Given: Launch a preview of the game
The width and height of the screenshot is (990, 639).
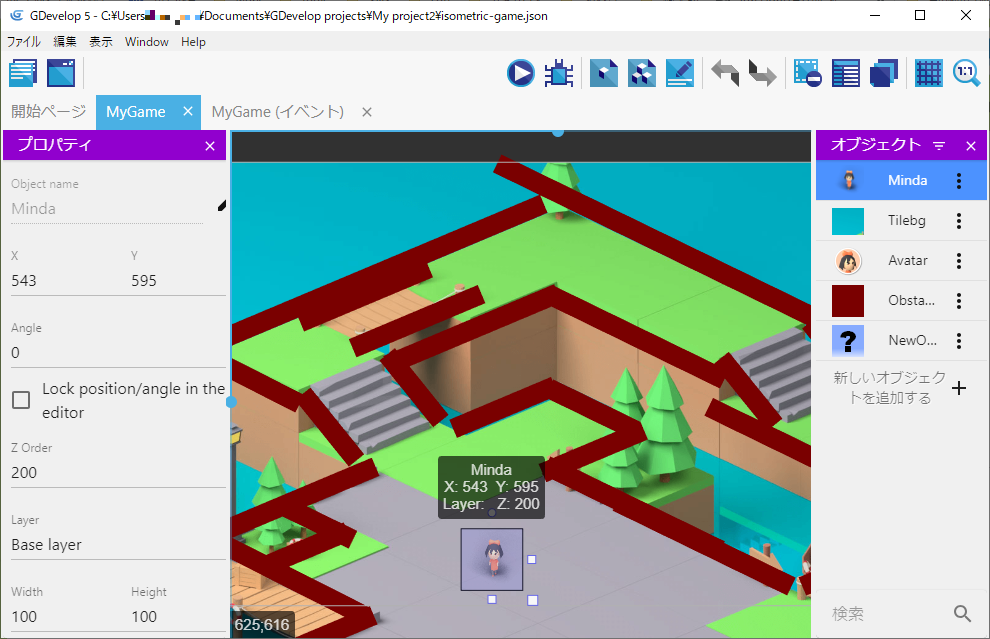Looking at the screenshot, I should [519, 72].
